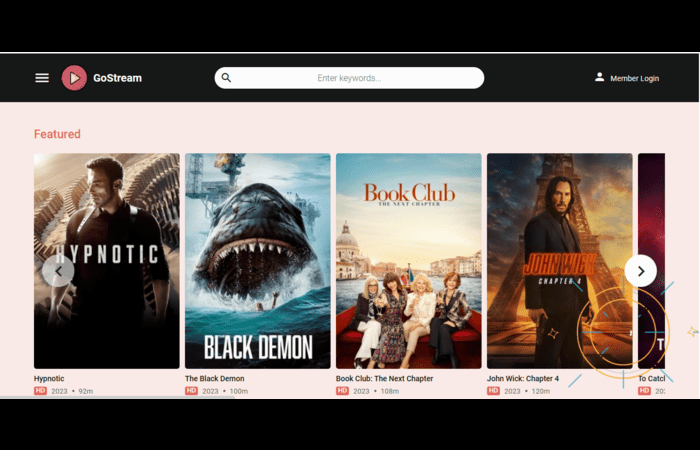The height and width of the screenshot is (450, 700).
Task: Click the 100m runtime text
Action: (x=239, y=392)
